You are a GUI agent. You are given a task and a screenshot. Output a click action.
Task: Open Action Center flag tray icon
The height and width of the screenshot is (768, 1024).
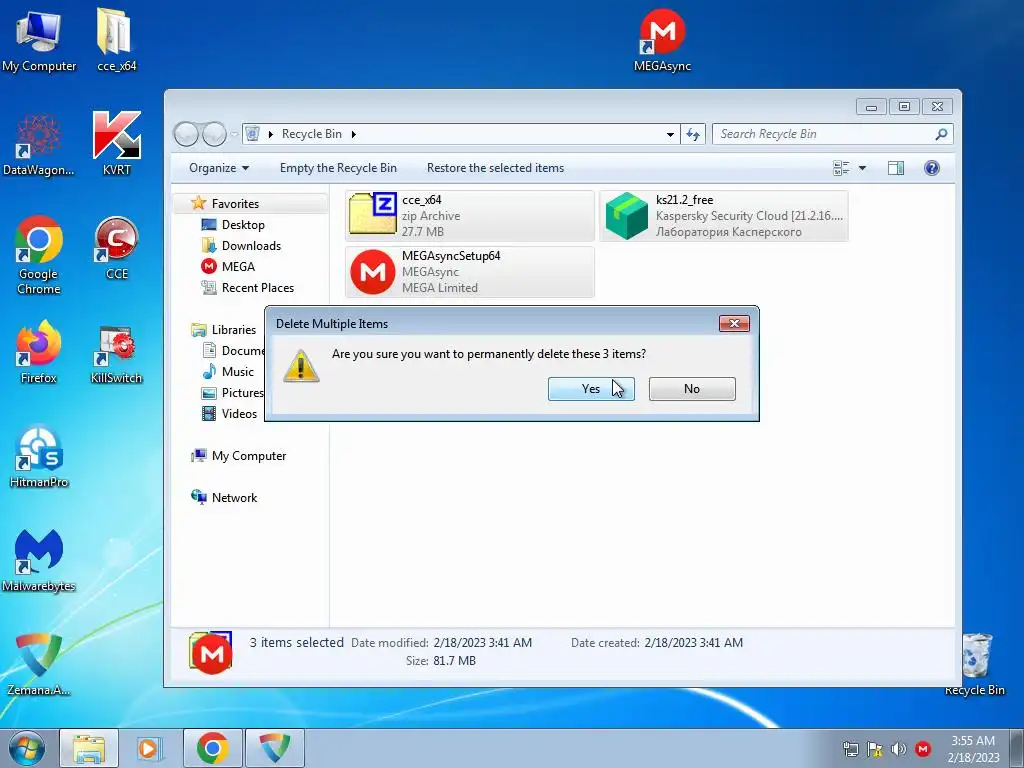874,749
